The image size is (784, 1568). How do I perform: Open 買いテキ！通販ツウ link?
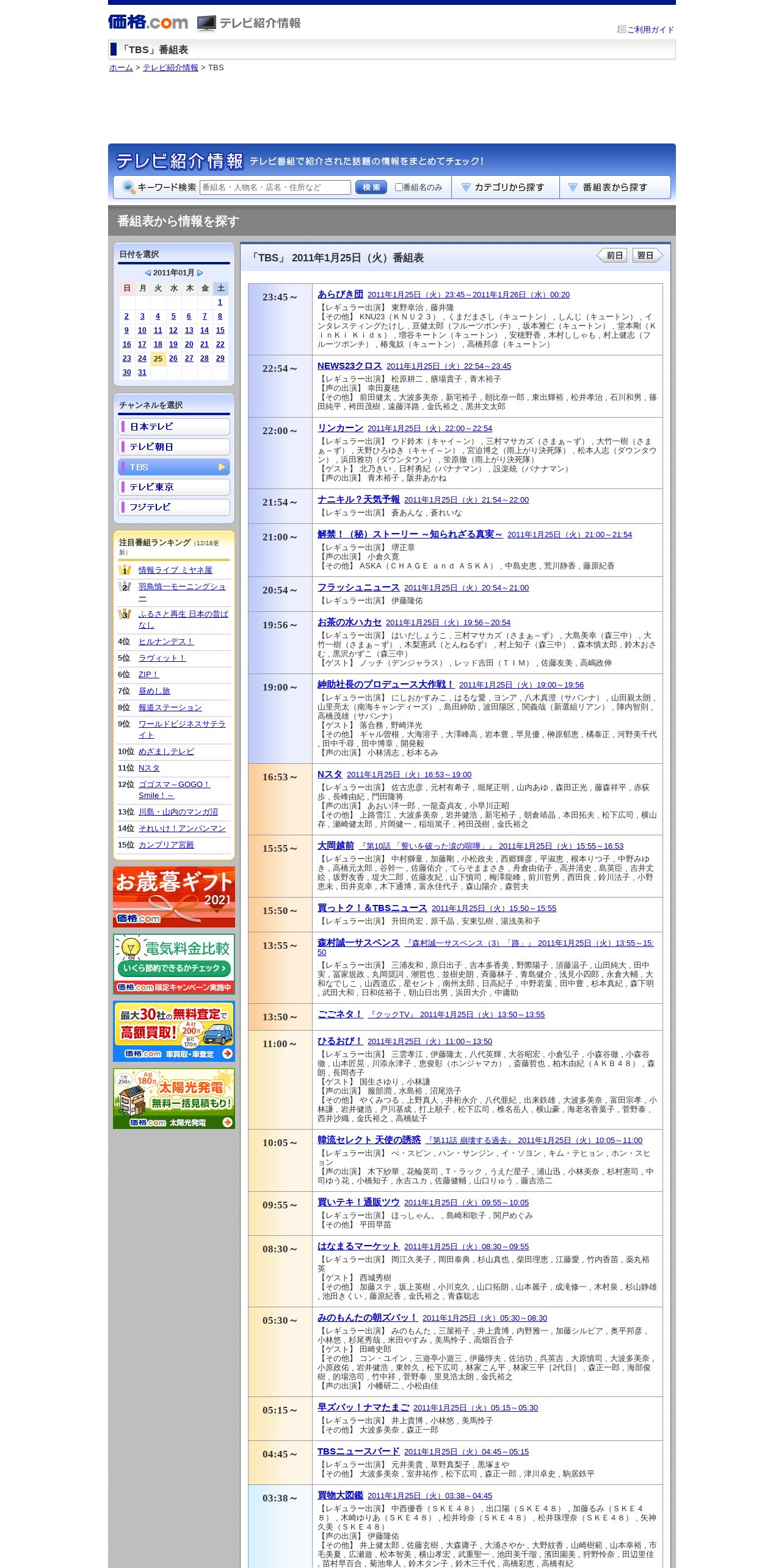358,1202
